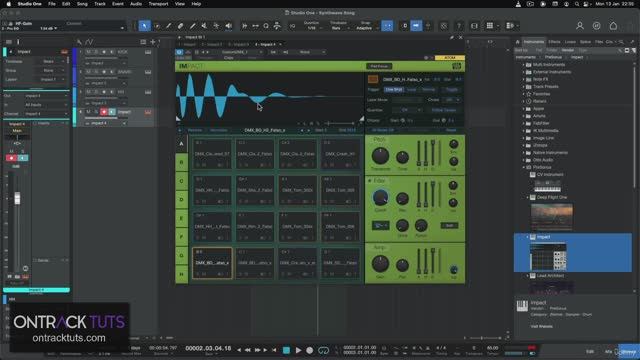Select the Mute tool in toolbar
Viewport: 640px width, 360px height.
[x=204, y=26]
